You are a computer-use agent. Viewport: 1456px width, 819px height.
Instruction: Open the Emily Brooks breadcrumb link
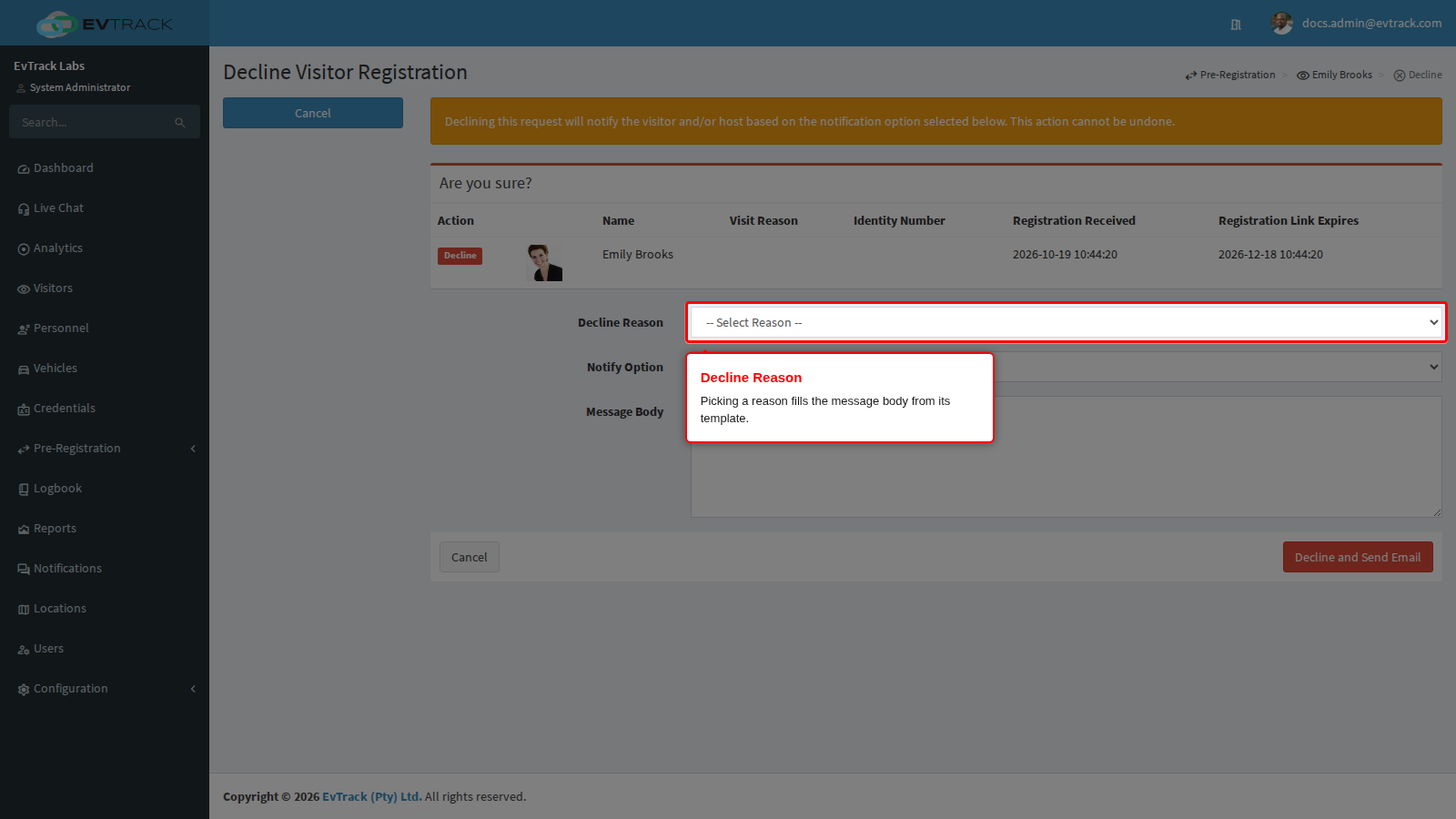pyautogui.click(x=1335, y=75)
